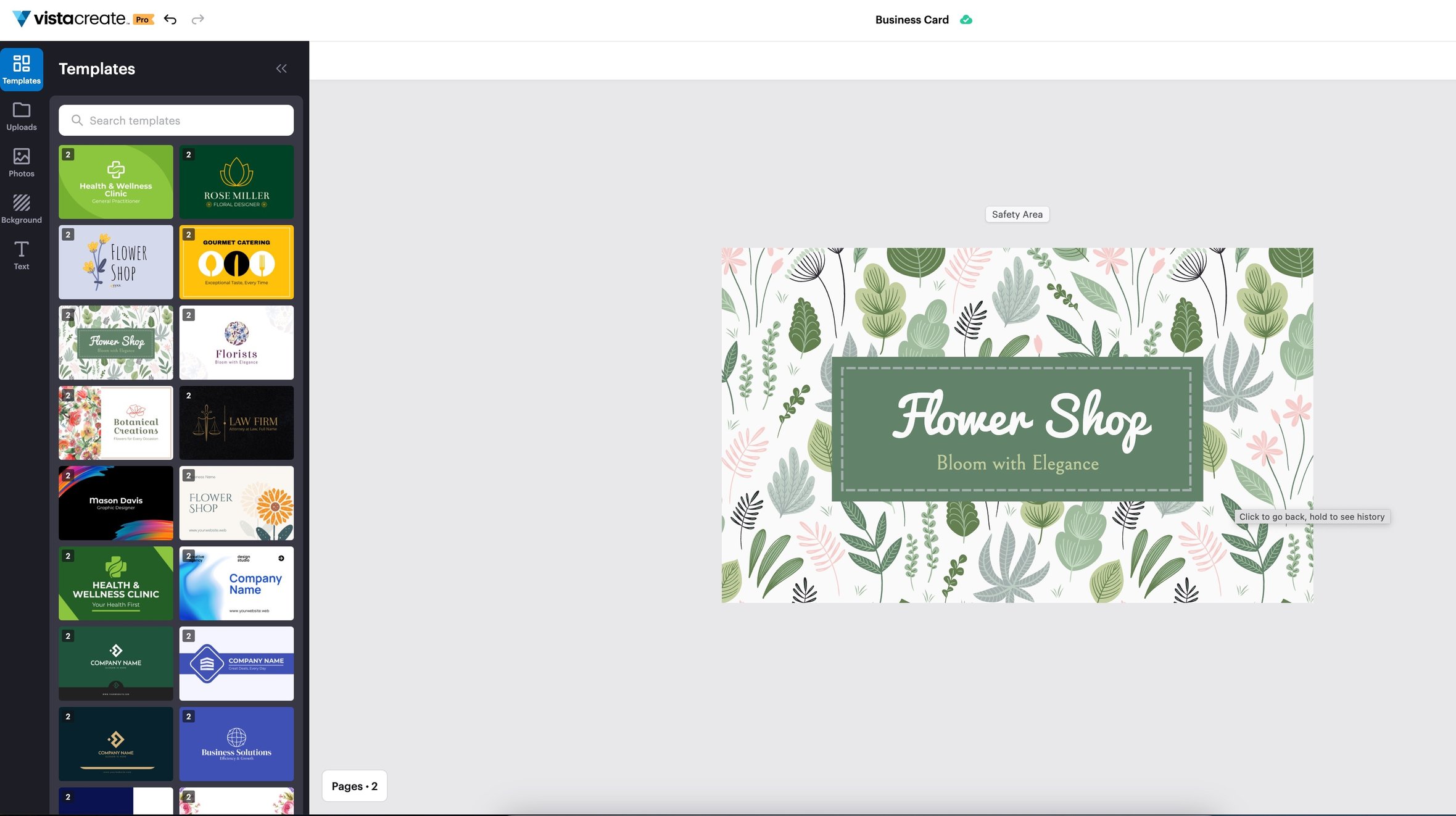
Task: Redo action arrow icon
Action: [198, 20]
